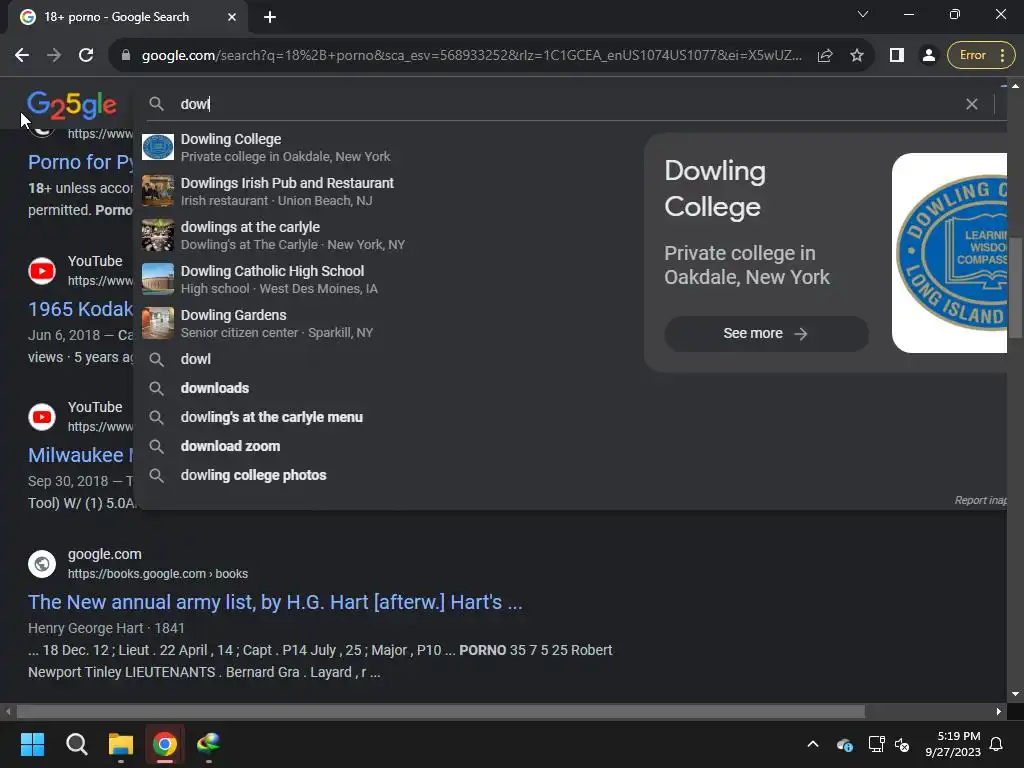
Task: Select Dowling Gardens suggestion
Action: [x=389, y=323]
